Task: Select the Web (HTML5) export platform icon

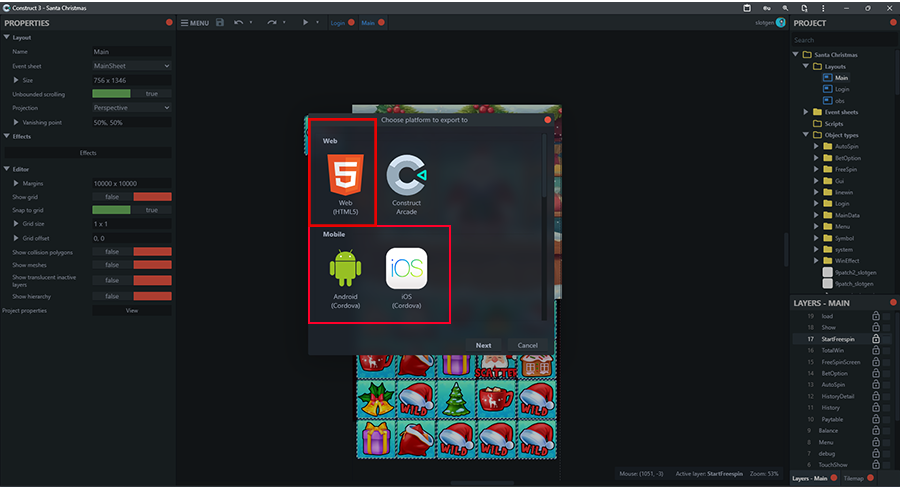Action: (346, 175)
